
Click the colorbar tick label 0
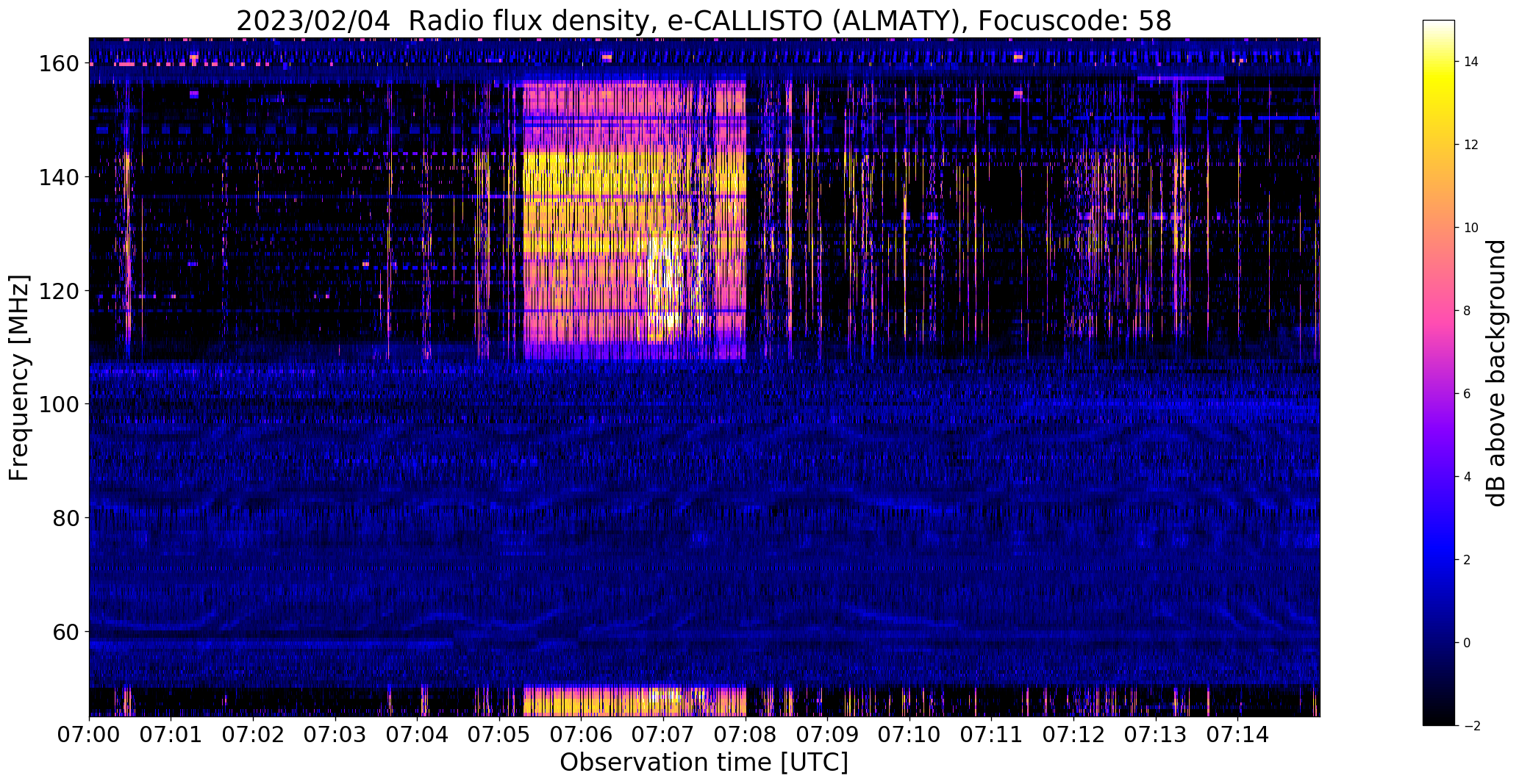(x=1467, y=643)
